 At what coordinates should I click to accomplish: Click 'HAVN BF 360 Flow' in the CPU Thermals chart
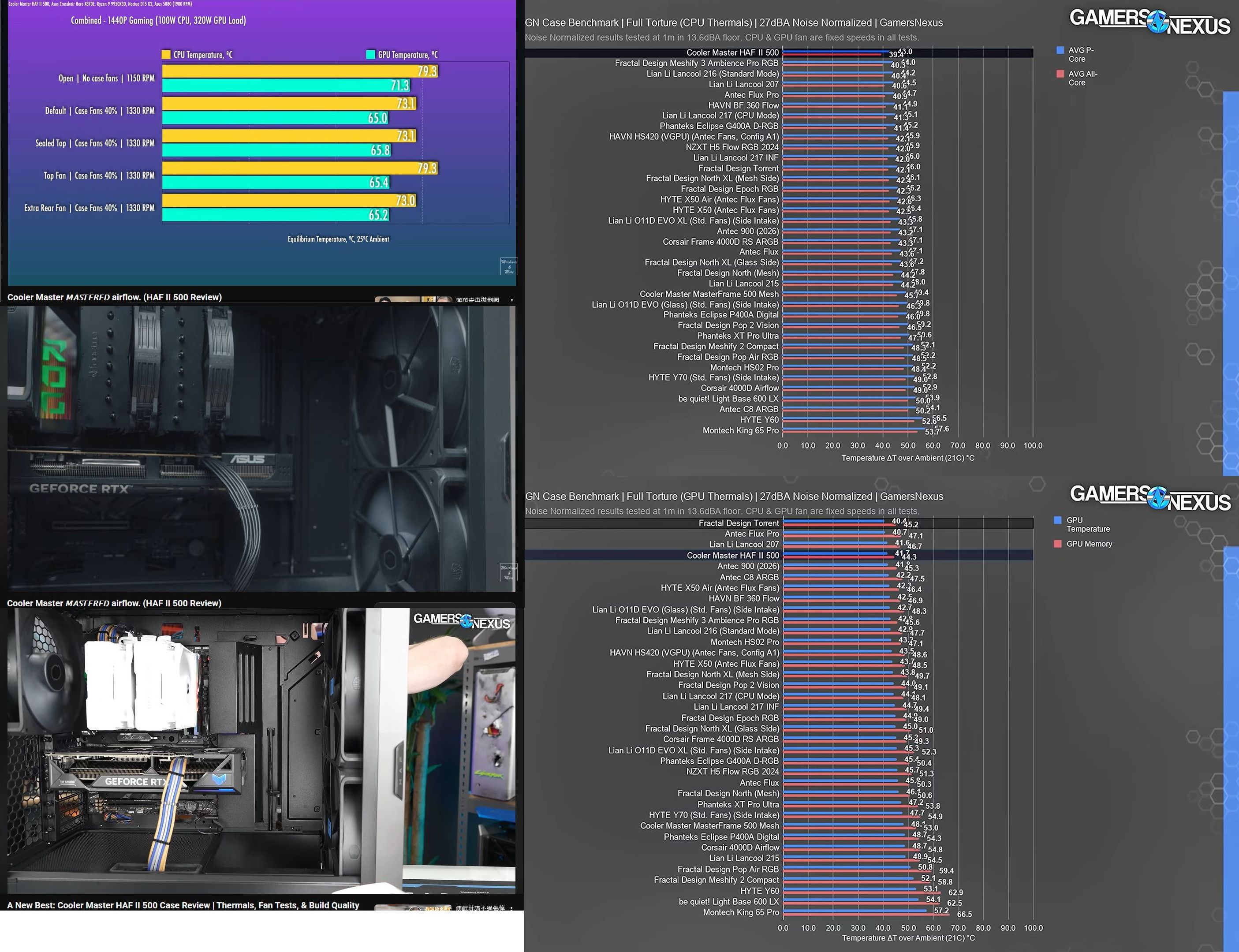click(743, 105)
